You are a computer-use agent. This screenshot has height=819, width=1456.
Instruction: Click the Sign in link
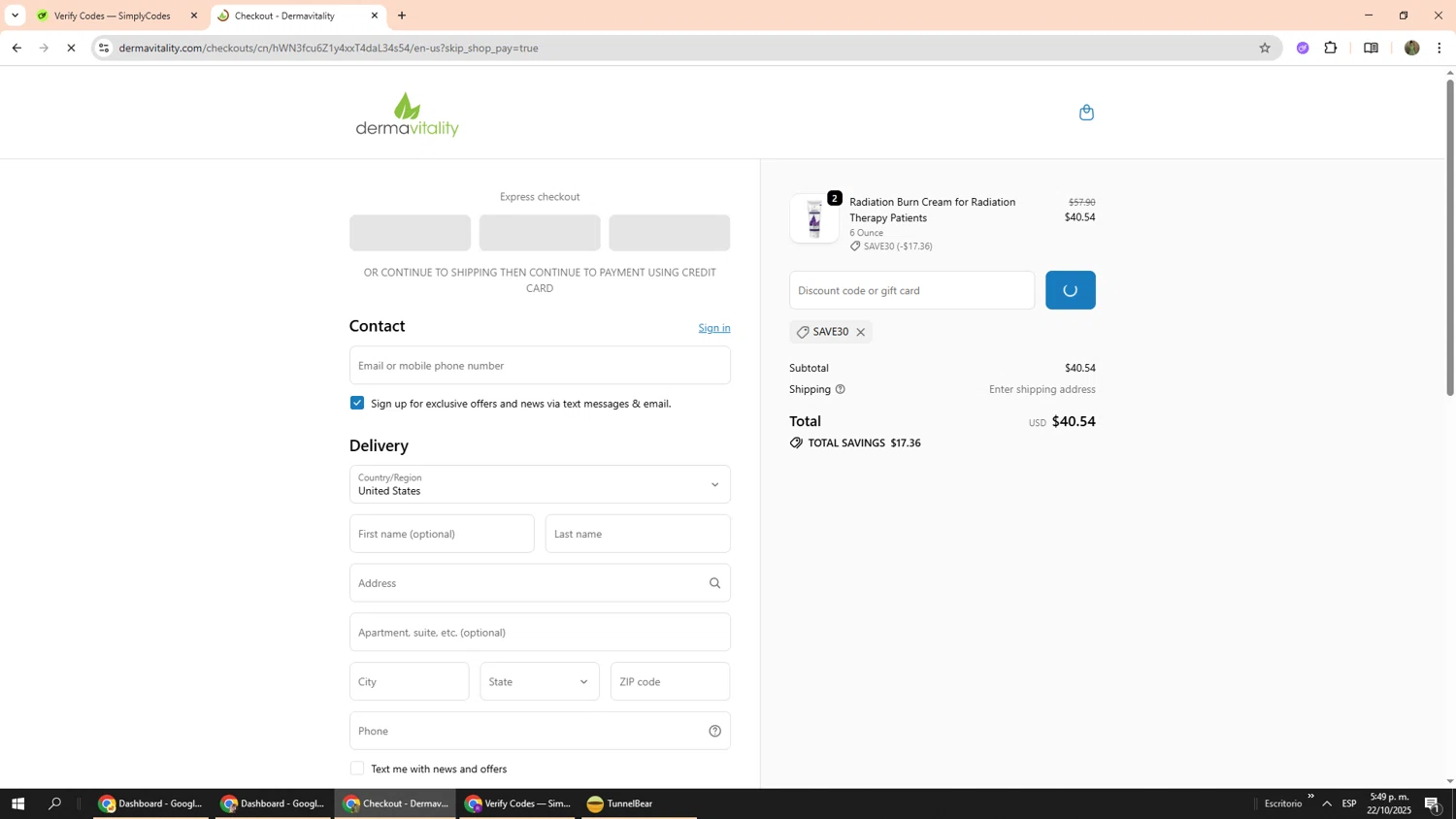pyautogui.click(x=714, y=328)
